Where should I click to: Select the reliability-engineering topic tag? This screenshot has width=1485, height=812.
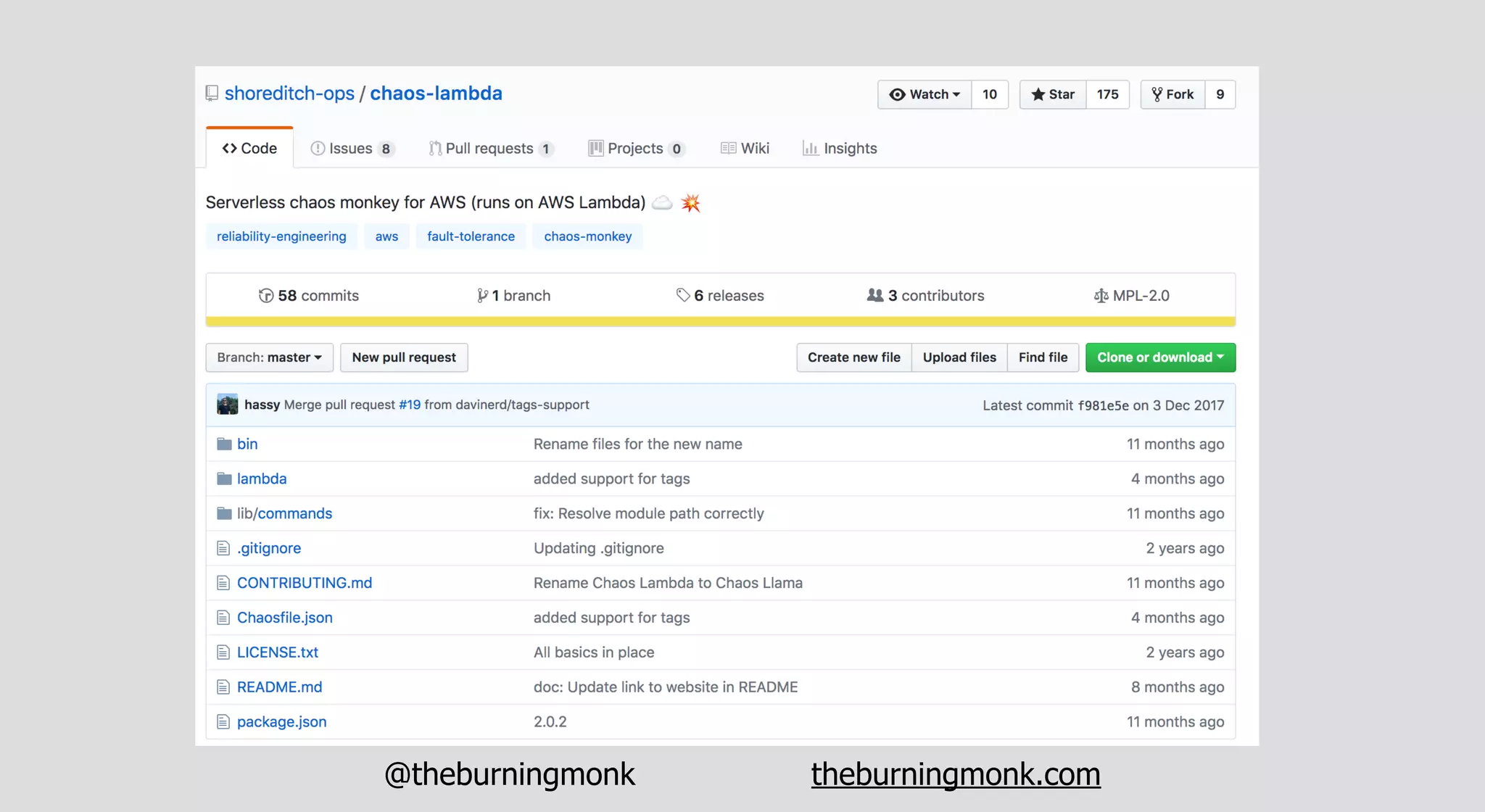pyautogui.click(x=281, y=236)
